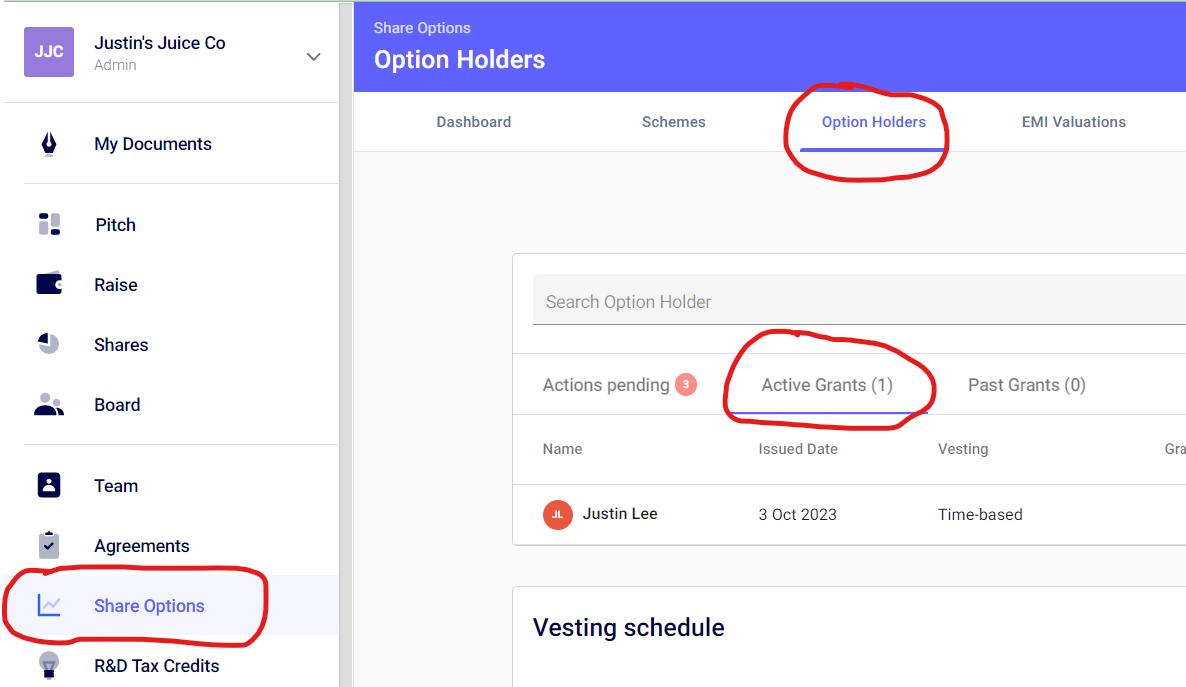The width and height of the screenshot is (1186, 687).
Task: Click the Share Options chart icon
Action: tap(49, 605)
